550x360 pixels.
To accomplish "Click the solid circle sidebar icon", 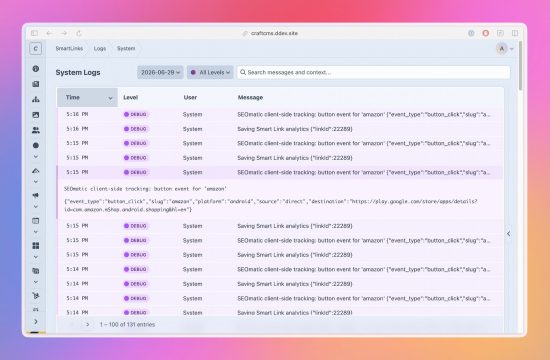I will point(36,145).
